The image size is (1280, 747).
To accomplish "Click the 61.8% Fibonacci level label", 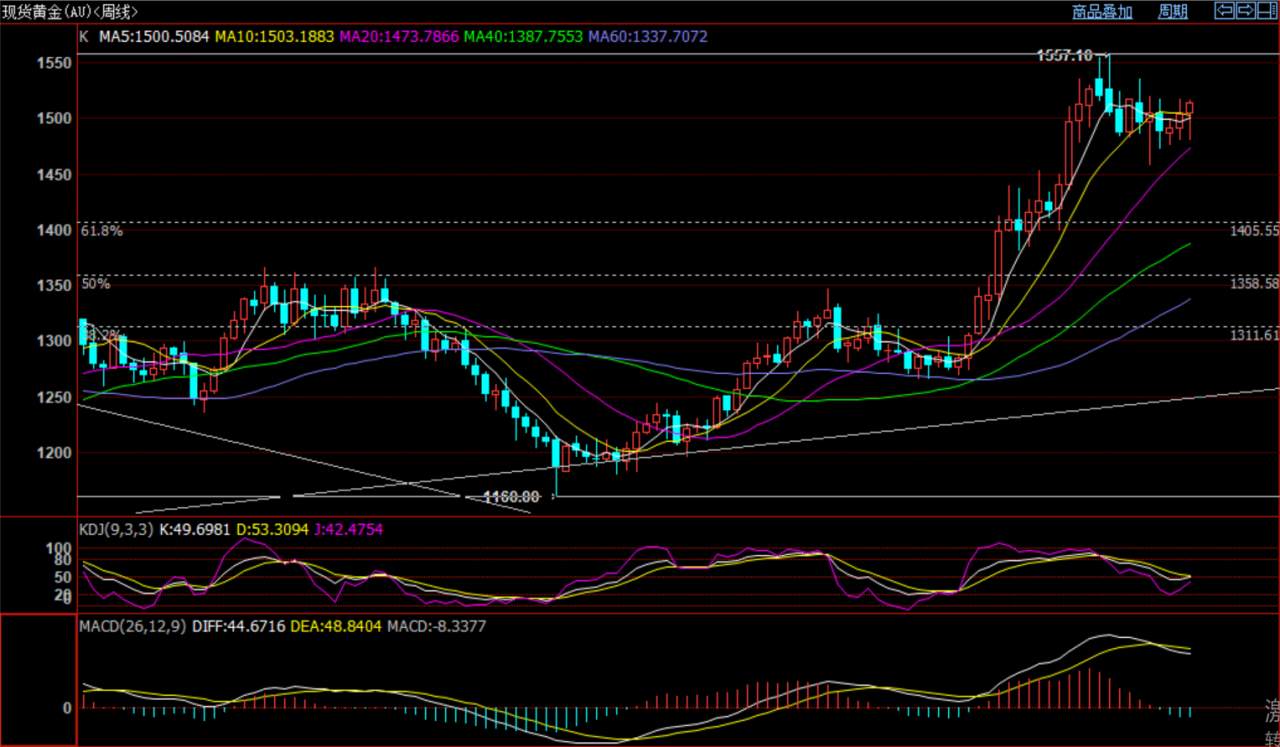I will pyautogui.click(x=101, y=231).
